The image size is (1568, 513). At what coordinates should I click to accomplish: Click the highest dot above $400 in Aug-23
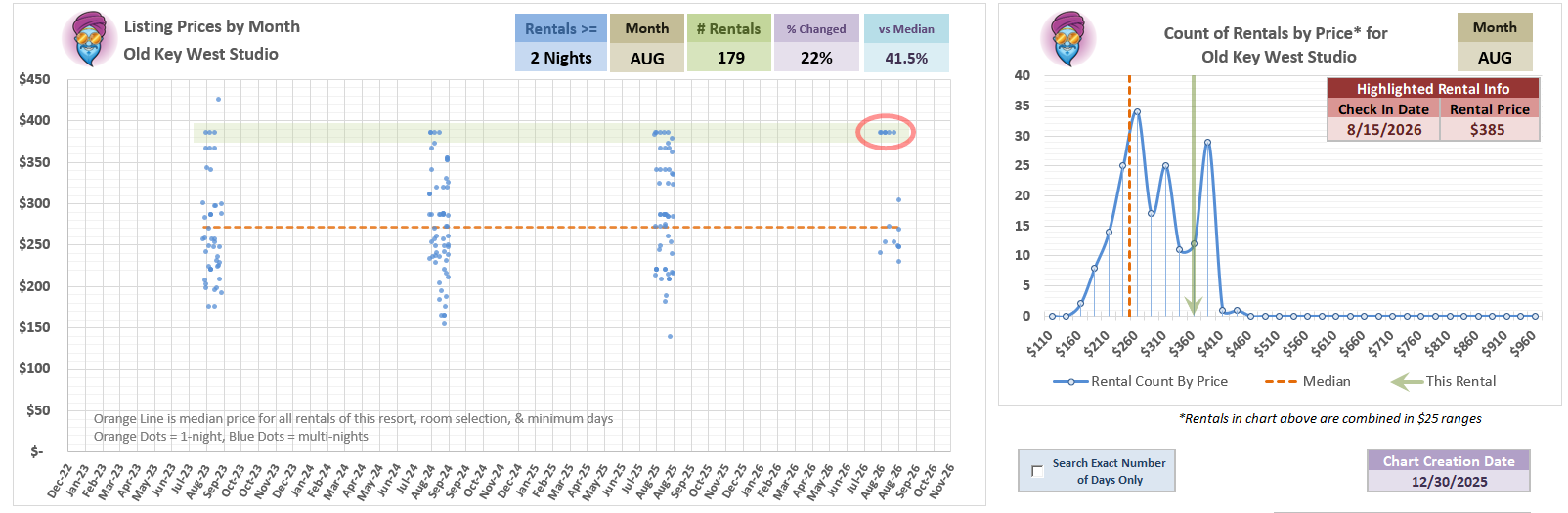coord(218,99)
